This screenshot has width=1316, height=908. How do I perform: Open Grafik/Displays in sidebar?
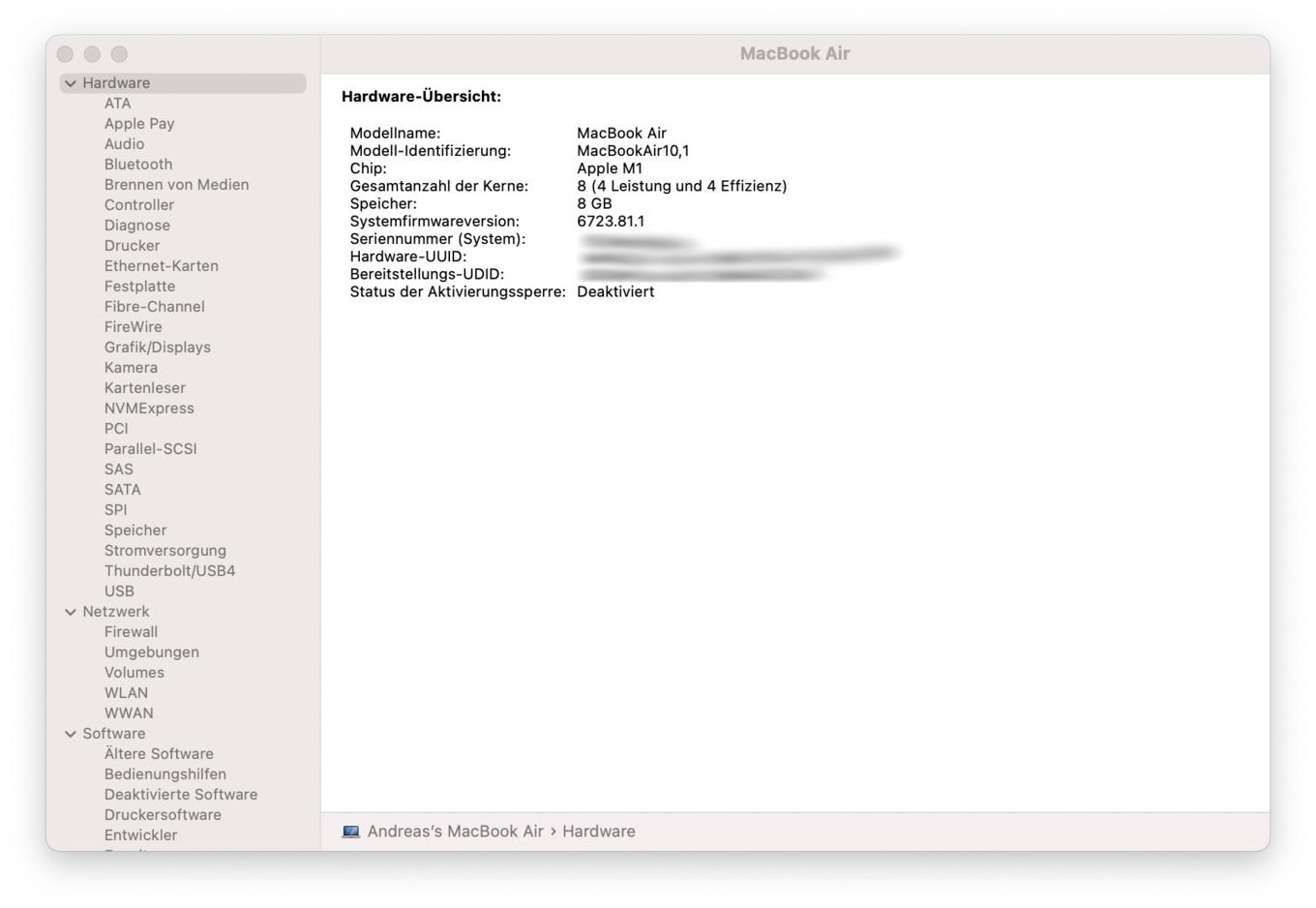coord(158,348)
